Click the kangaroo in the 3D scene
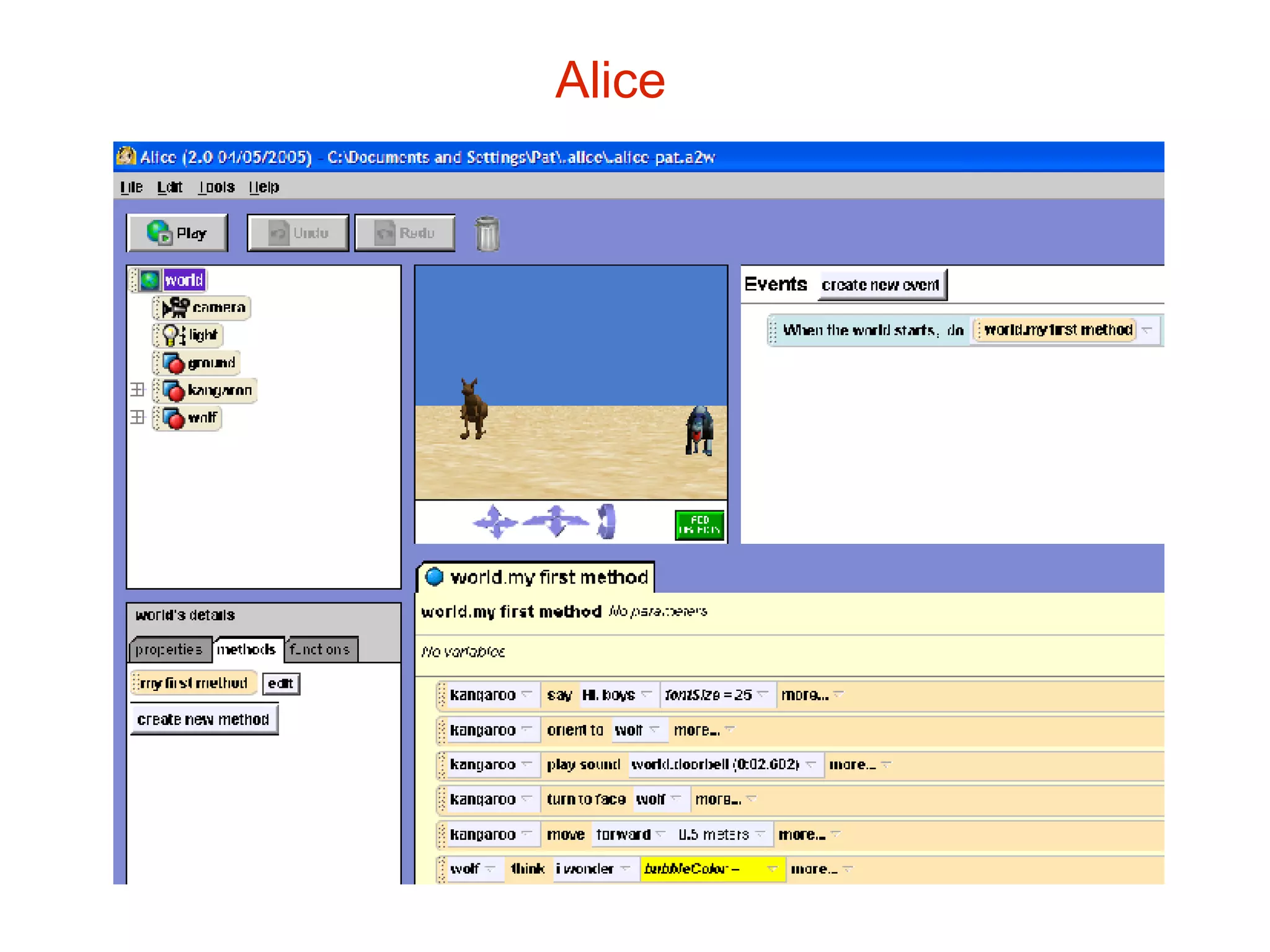1270x952 pixels. tap(473, 409)
